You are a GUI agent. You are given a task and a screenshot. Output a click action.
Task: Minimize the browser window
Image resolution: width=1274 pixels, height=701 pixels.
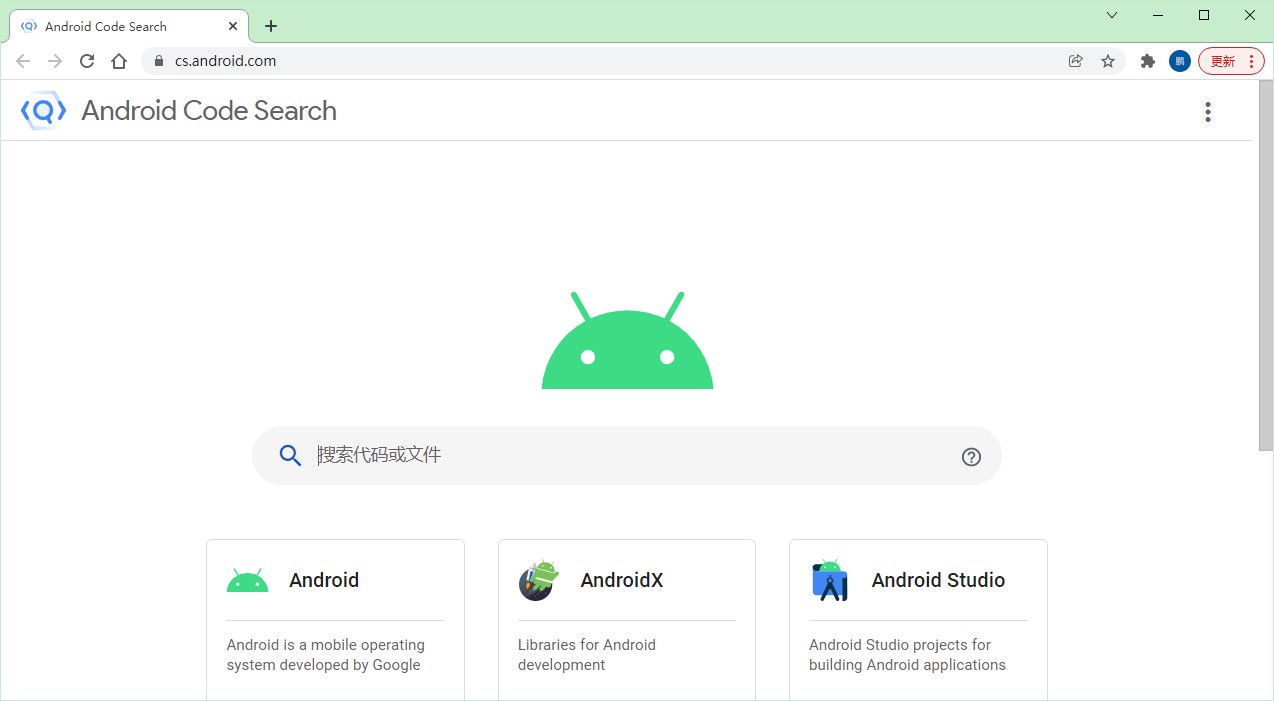(x=1158, y=15)
